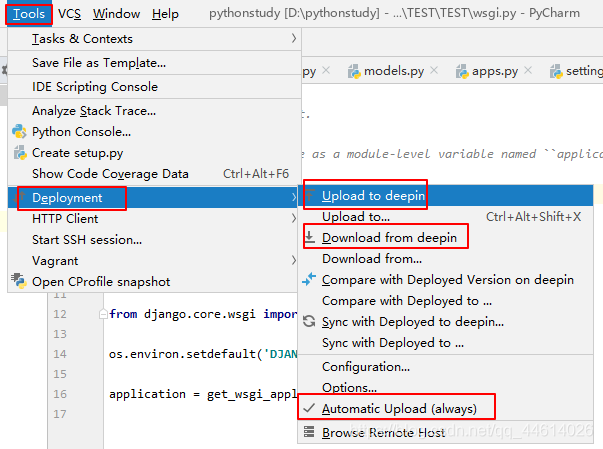Click the Upload to deepin arrow icon
Image resolution: width=603 pixels, height=449 pixels.
point(310,196)
